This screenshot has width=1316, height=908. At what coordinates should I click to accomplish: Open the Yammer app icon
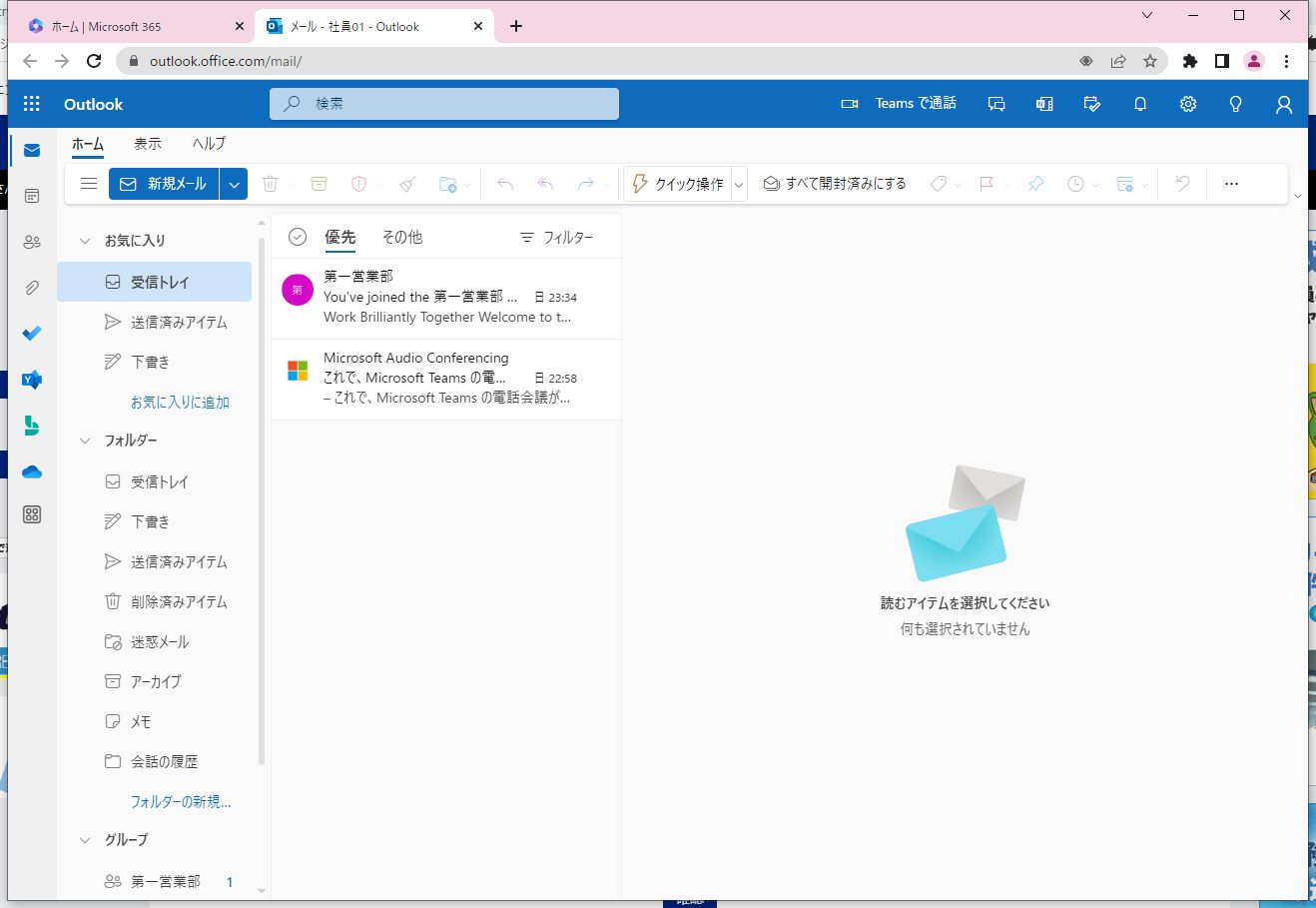click(32, 380)
